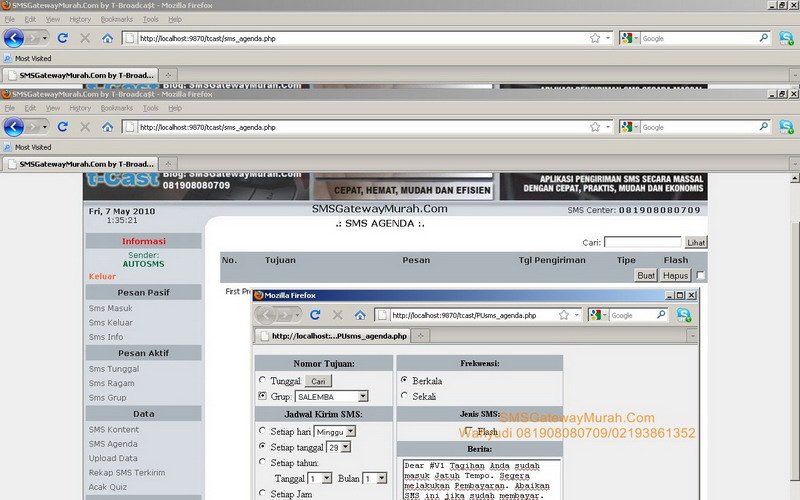Screen dimensions: 800x500
Task: Click the Informasi sidebar heading
Action: 143,241
